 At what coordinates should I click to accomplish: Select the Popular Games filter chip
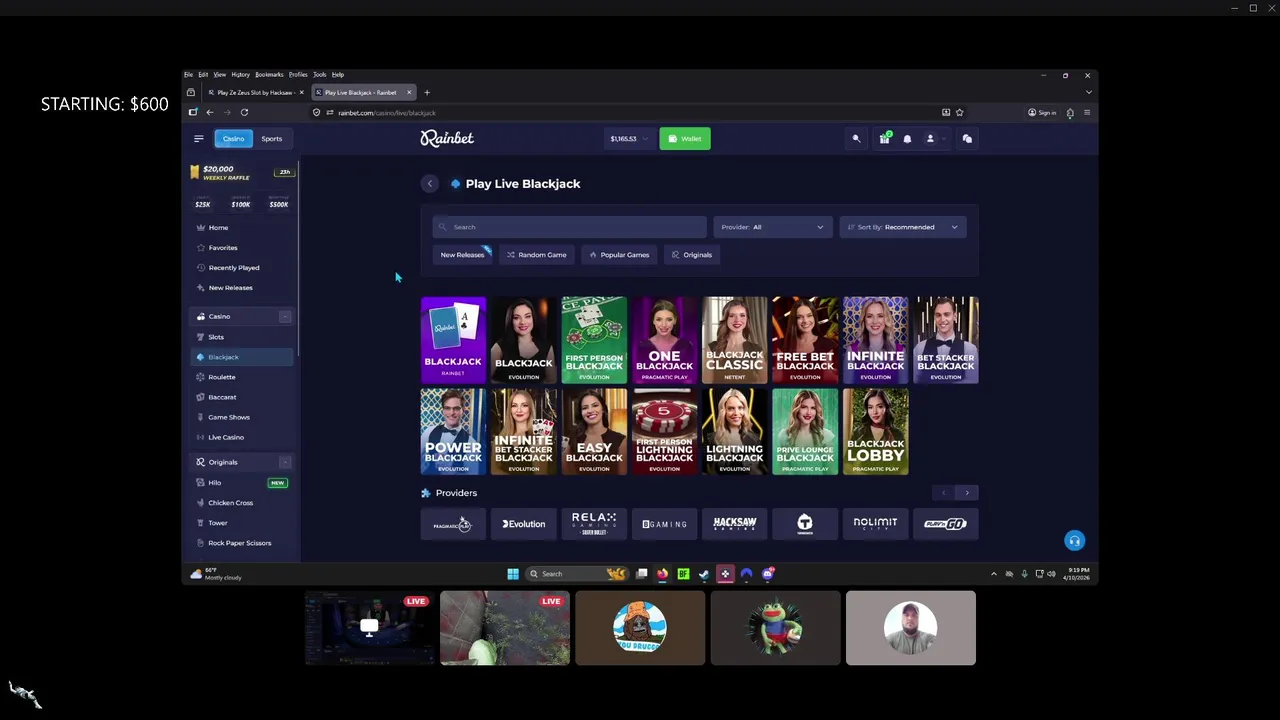point(619,255)
